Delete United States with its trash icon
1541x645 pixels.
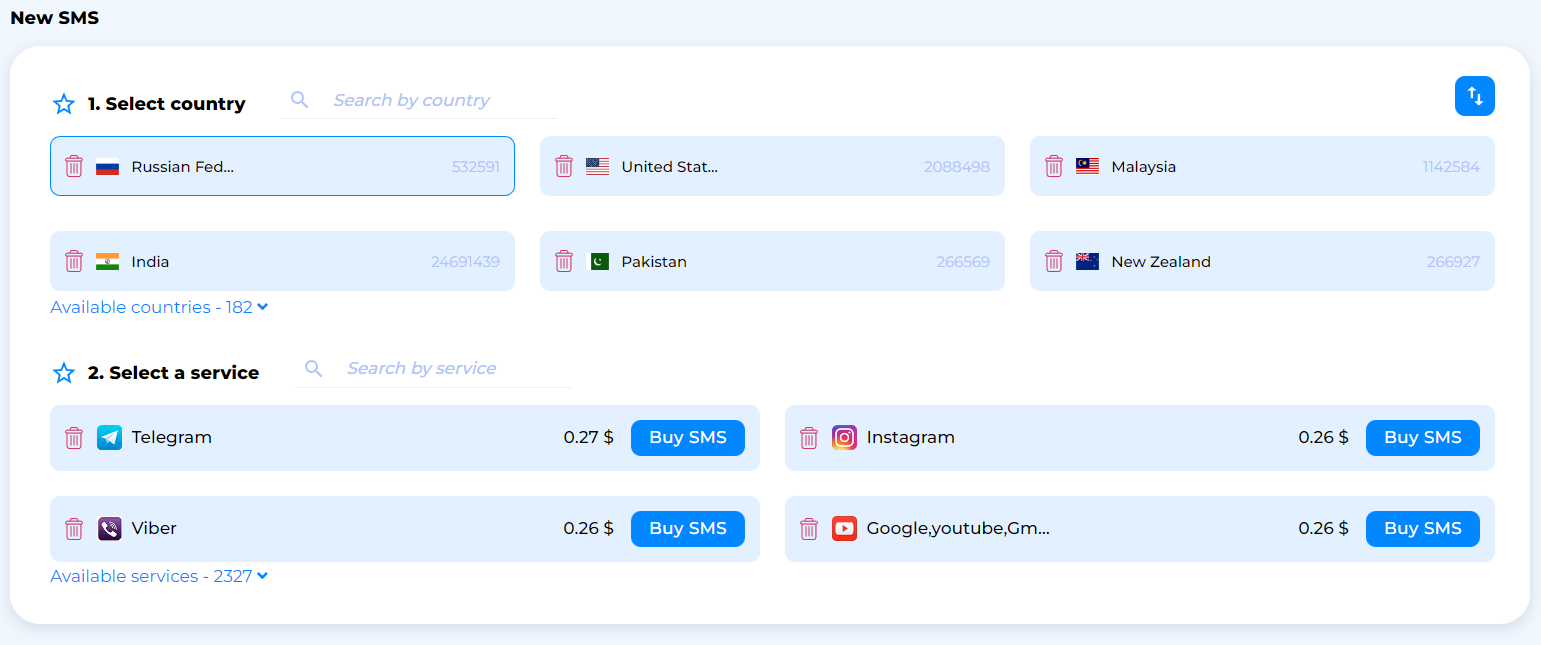[564, 166]
